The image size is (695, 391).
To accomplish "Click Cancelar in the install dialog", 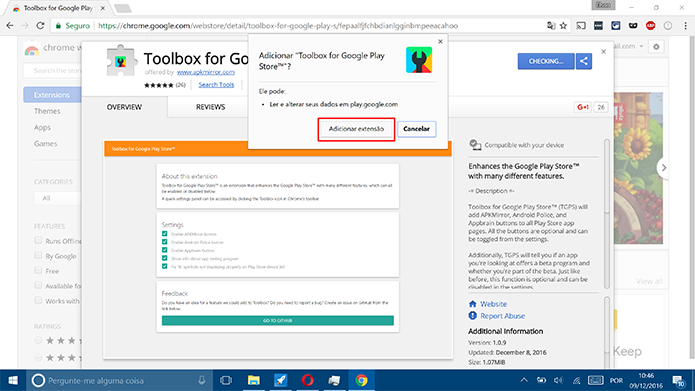I will coord(416,129).
